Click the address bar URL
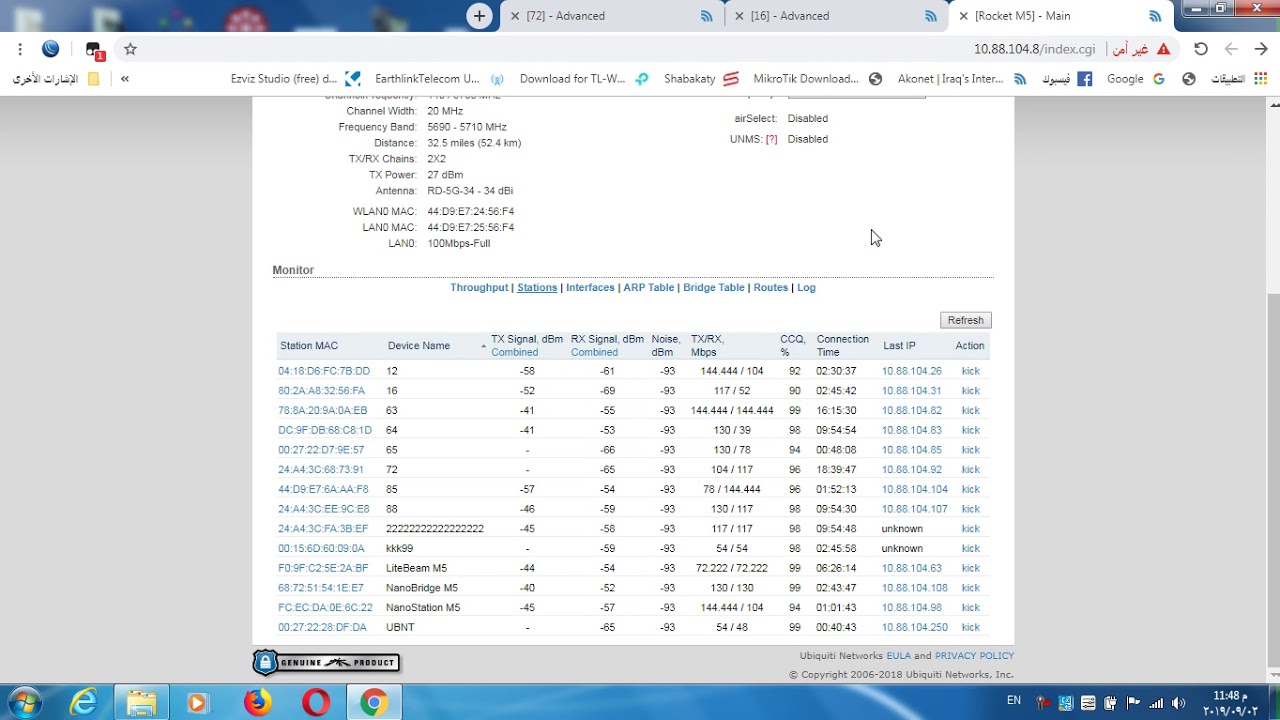This screenshot has width=1280, height=720. [1035, 49]
